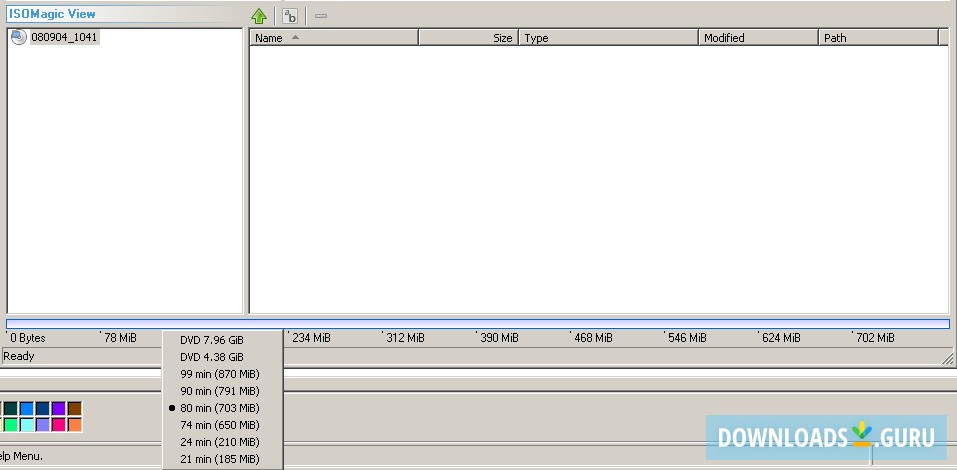Pick the hot pink color swatch

(59, 424)
